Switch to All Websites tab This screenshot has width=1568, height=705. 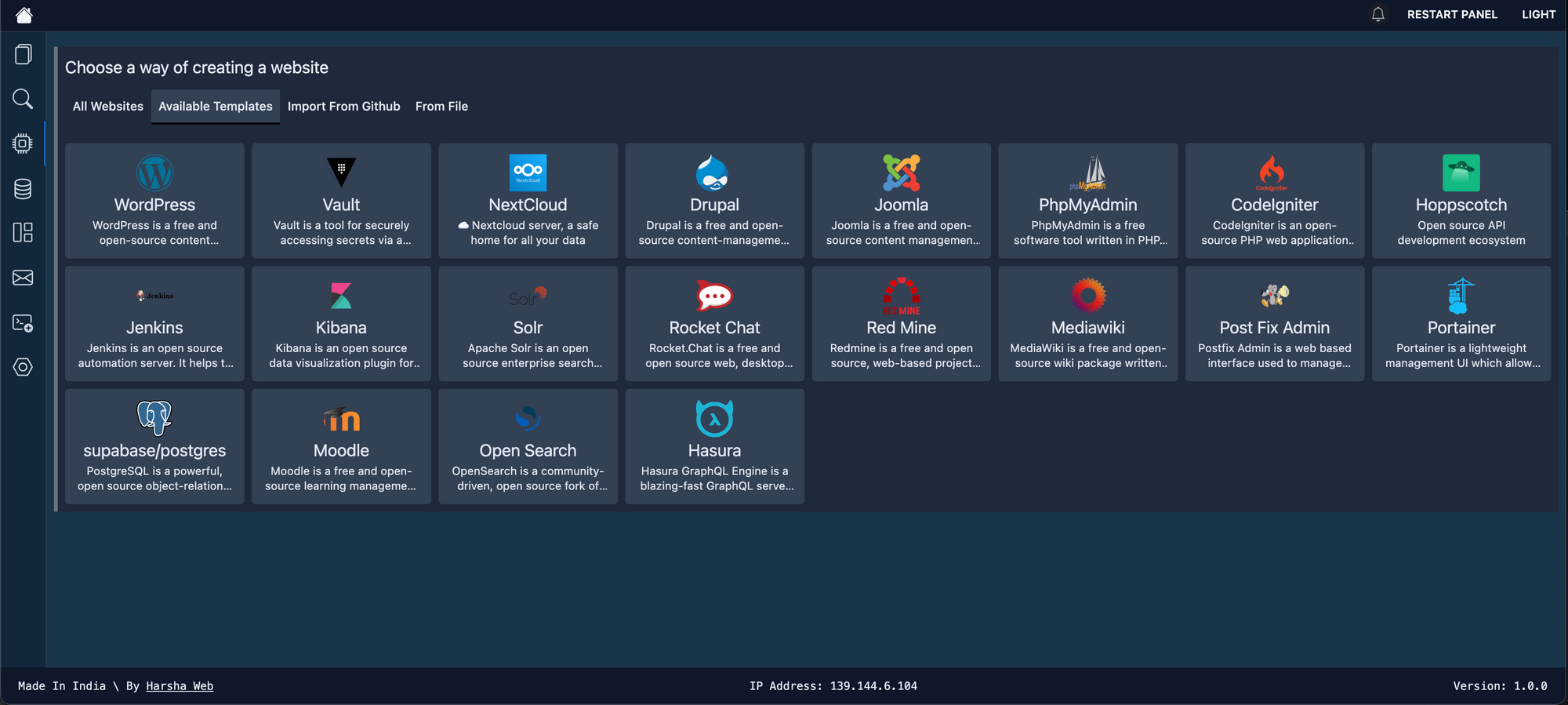[x=108, y=107]
